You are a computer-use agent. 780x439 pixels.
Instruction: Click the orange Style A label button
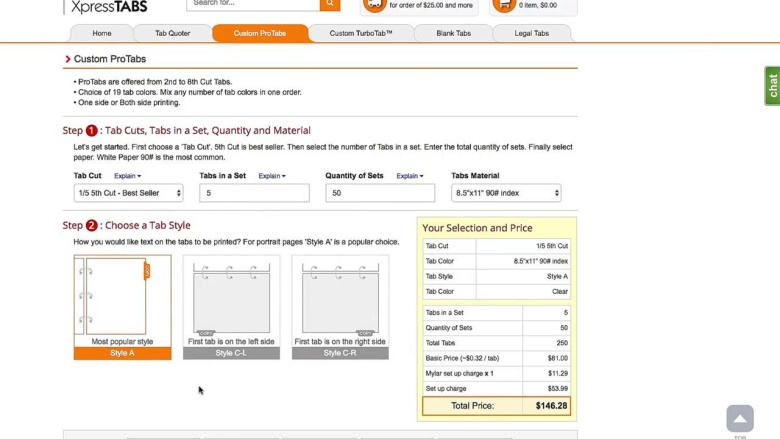[x=122, y=353]
